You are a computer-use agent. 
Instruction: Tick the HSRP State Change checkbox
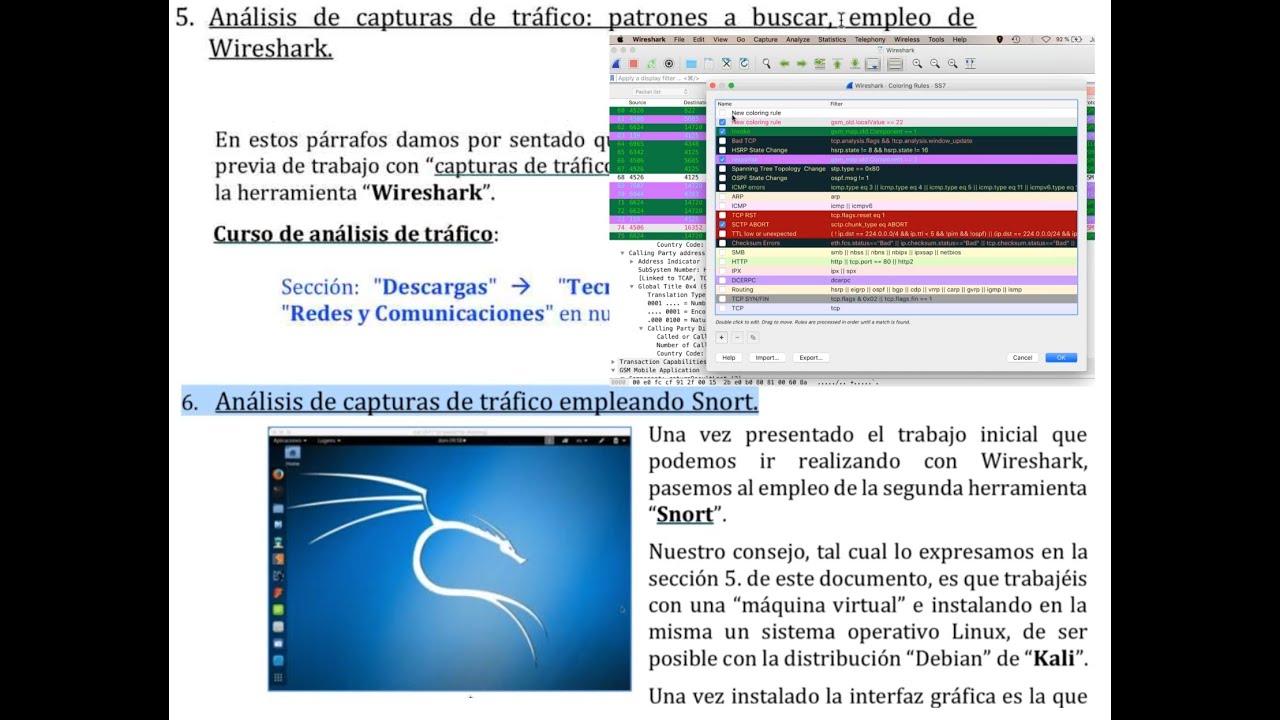click(x=722, y=150)
